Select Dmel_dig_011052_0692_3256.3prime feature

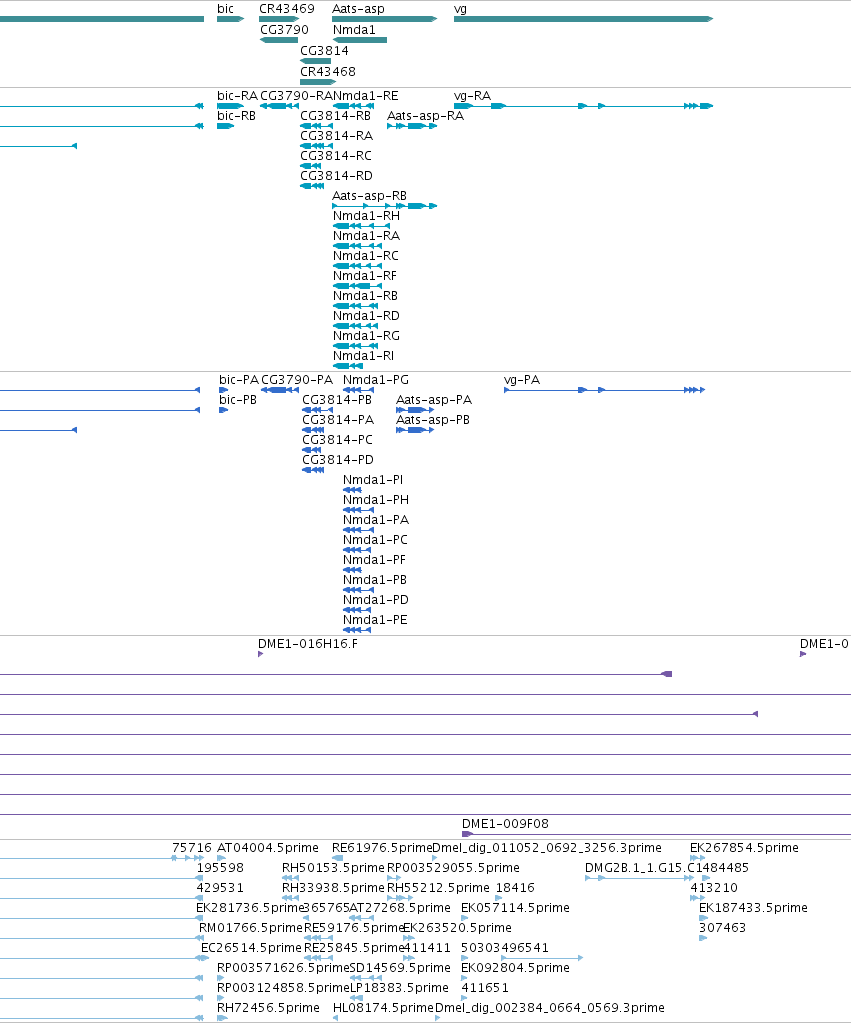click(x=435, y=858)
